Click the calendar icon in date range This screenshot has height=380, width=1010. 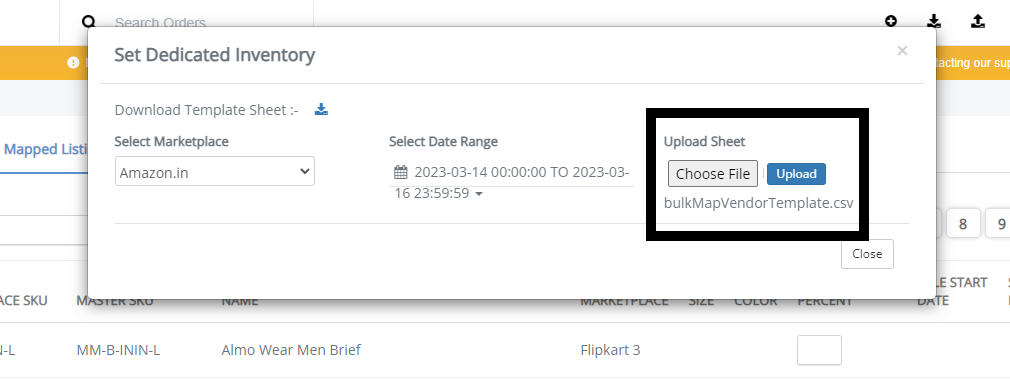pyautogui.click(x=401, y=173)
